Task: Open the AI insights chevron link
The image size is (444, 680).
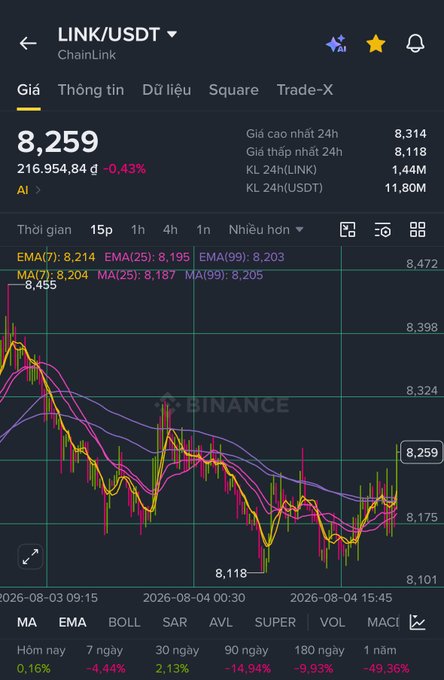Action: (x=29, y=190)
